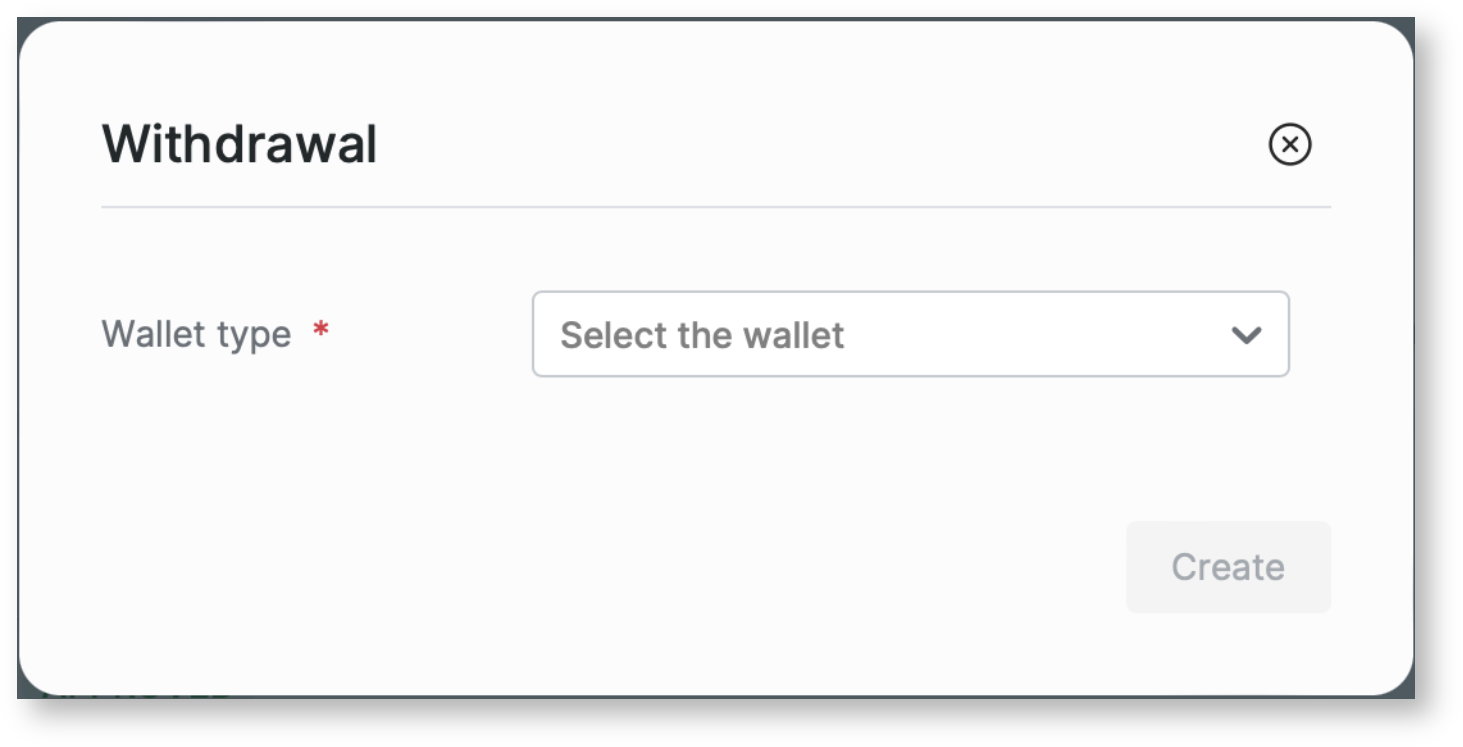Click the divider line under Withdrawal heading
The height and width of the screenshot is (747, 1463).
coord(715,207)
